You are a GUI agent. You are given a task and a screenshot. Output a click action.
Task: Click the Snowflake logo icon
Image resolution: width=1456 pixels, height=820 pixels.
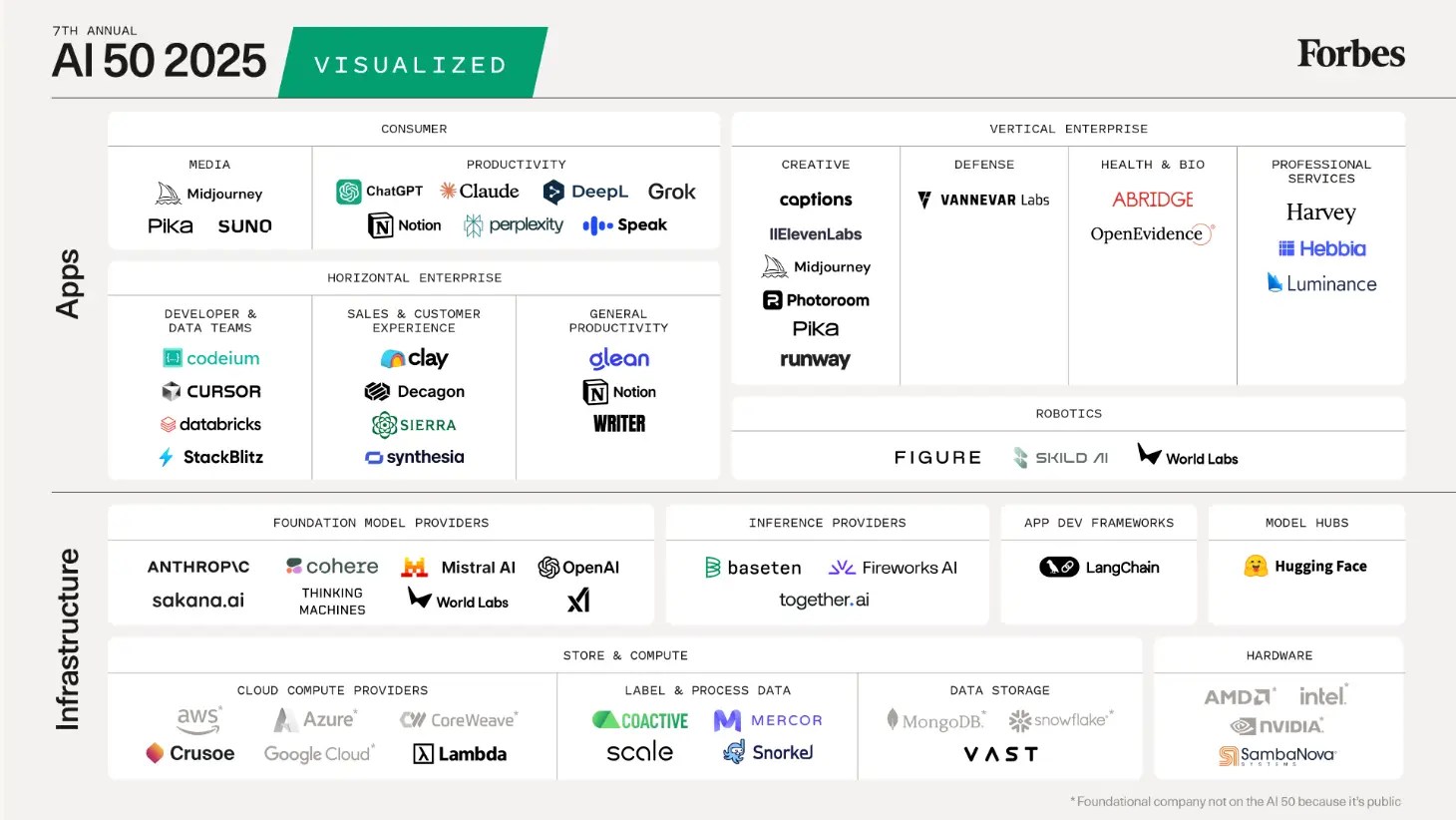tap(1019, 720)
